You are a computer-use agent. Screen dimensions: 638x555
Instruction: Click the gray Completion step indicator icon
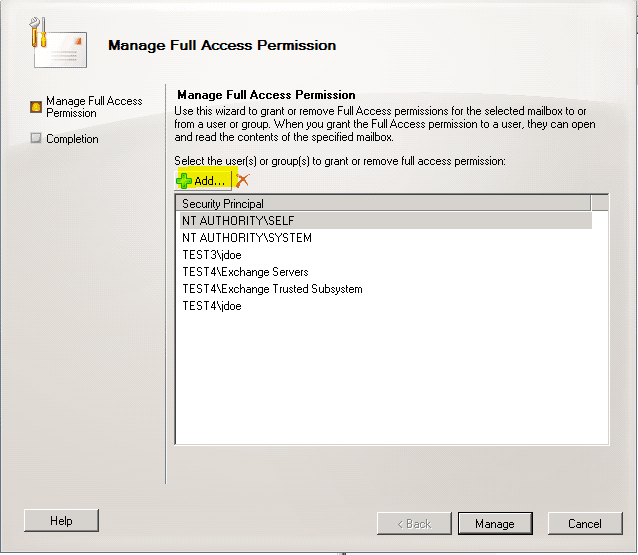[x=36, y=139]
